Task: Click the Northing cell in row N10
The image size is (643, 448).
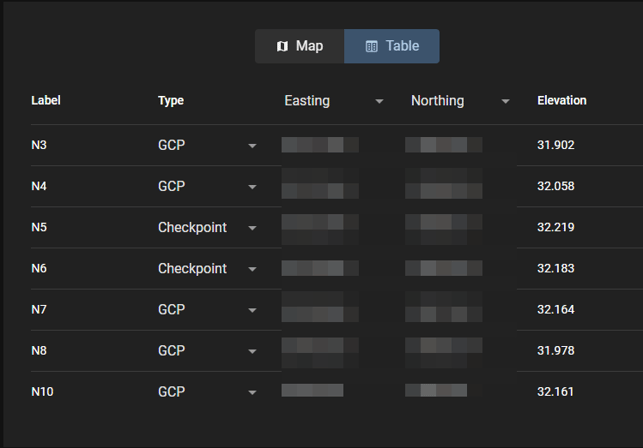Action: tap(436, 390)
